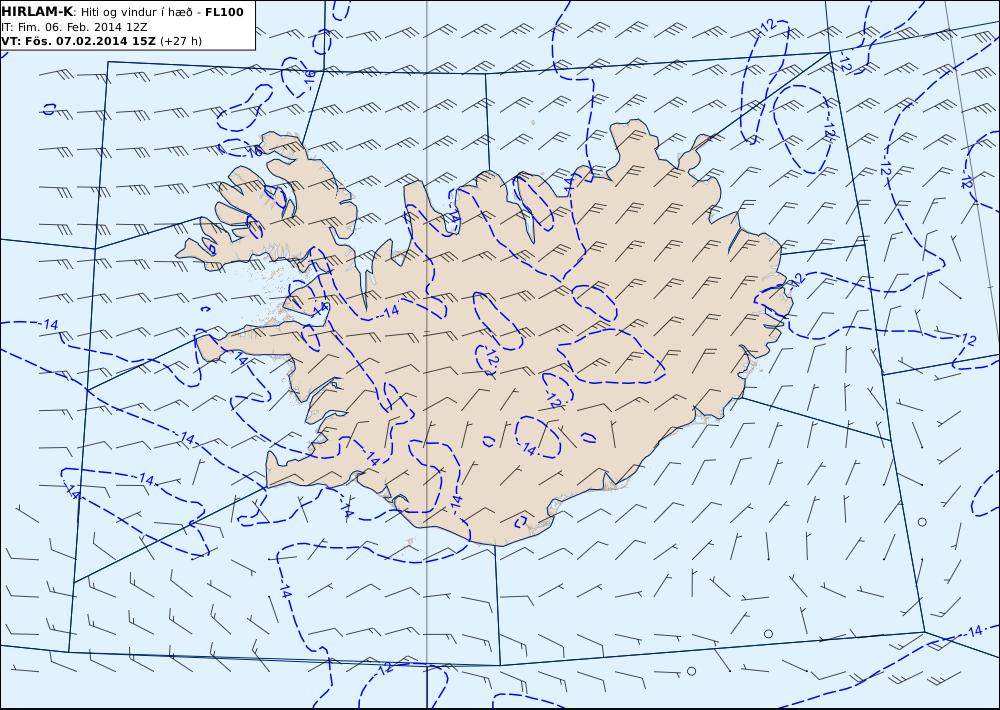The image size is (1000, 710).
Task: Click the 16 contour label north of the Westfjords
Action: click(309, 78)
